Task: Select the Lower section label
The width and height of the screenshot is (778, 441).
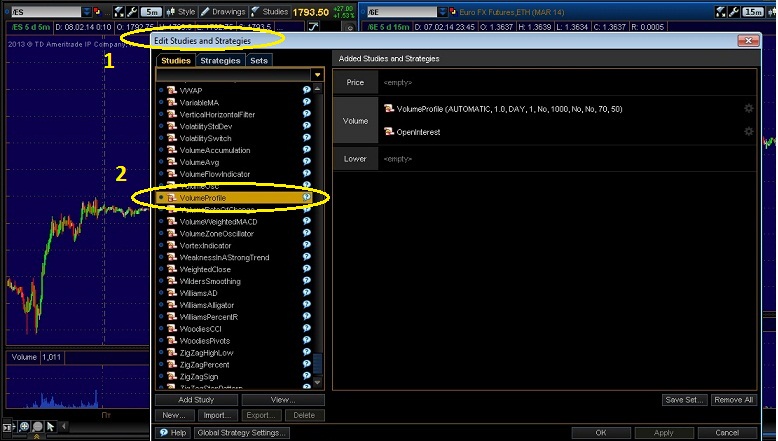Action: [x=355, y=159]
